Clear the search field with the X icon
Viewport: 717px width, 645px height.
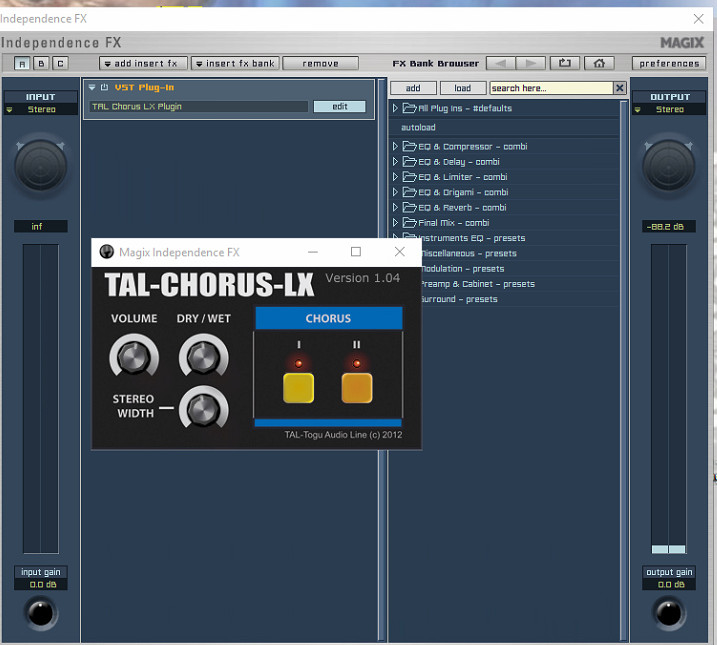(x=620, y=88)
